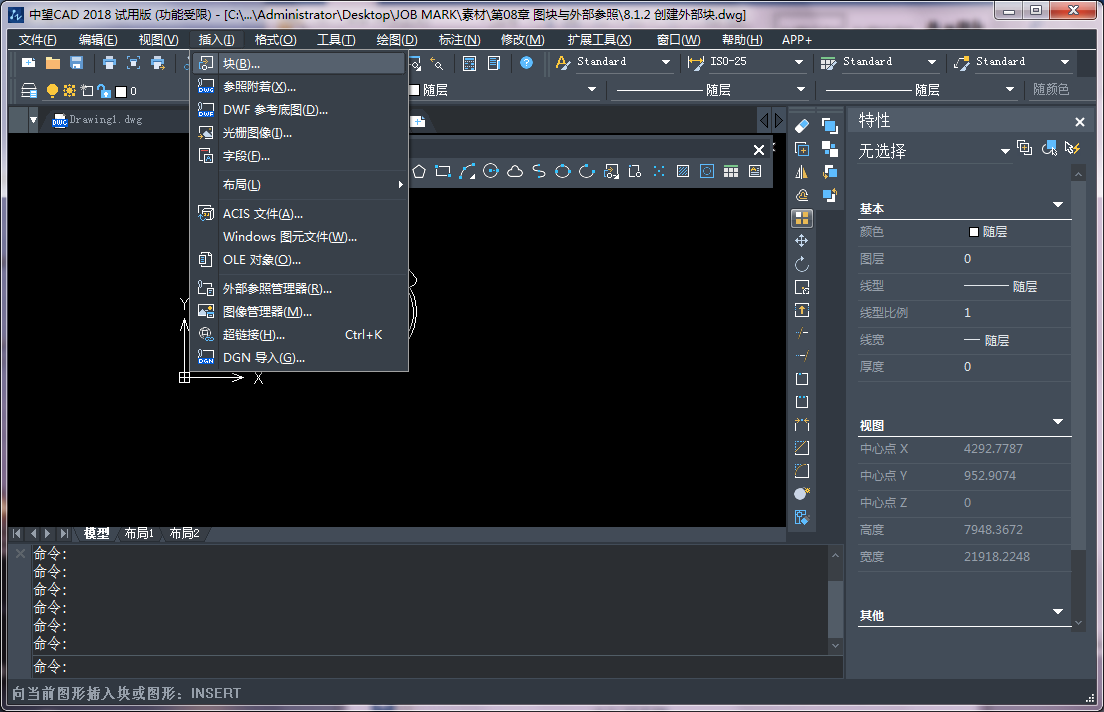Image resolution: width=1104 pixels, height=712 pixels.
Task: Click 外部参照管理器(R)... menu entry
Action: [277, 289]
